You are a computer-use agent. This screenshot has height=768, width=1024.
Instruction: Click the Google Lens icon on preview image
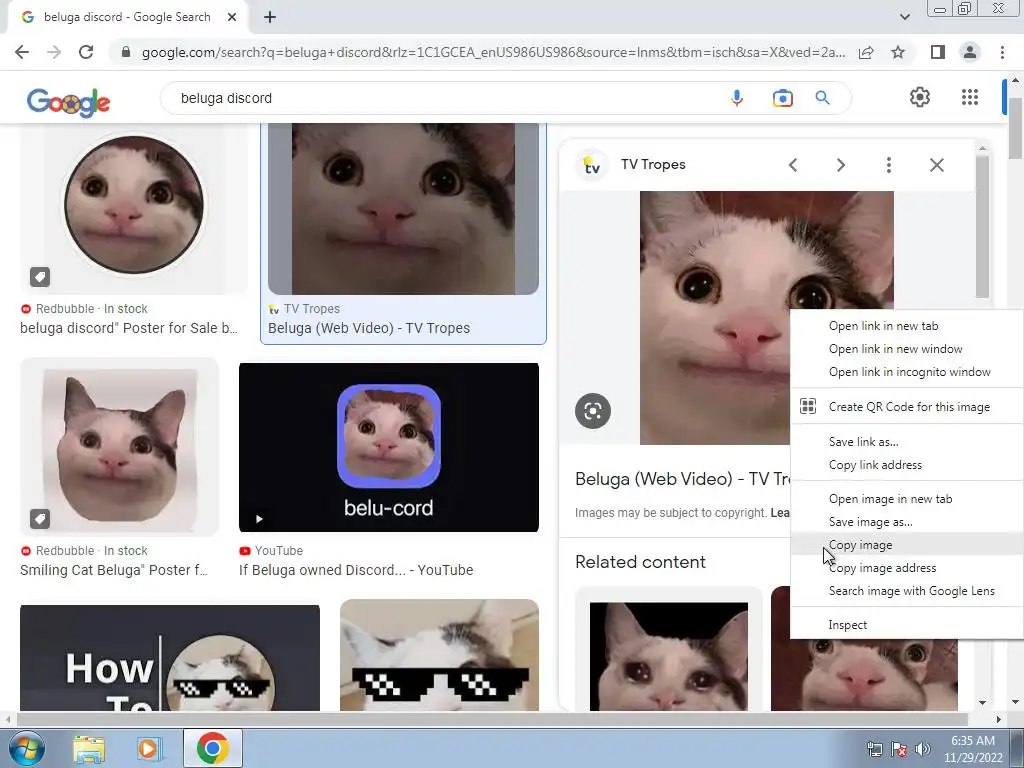[592, 411]
